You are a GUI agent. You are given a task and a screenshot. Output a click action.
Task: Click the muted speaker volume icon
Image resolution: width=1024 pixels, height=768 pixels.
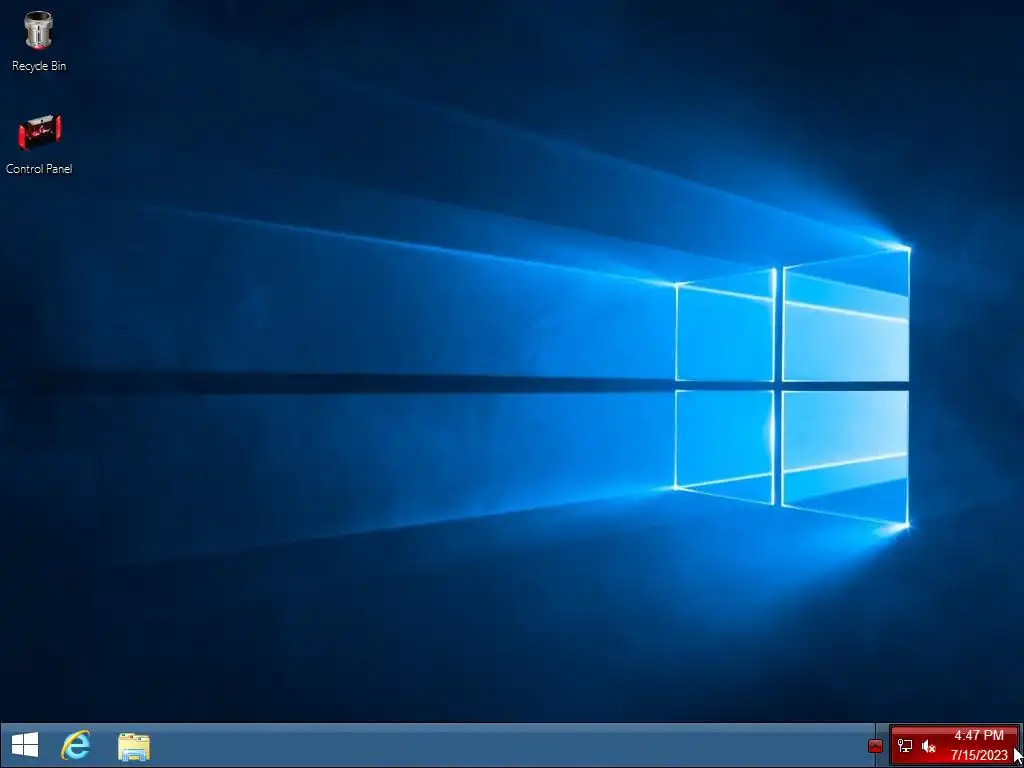pos(929,746)
